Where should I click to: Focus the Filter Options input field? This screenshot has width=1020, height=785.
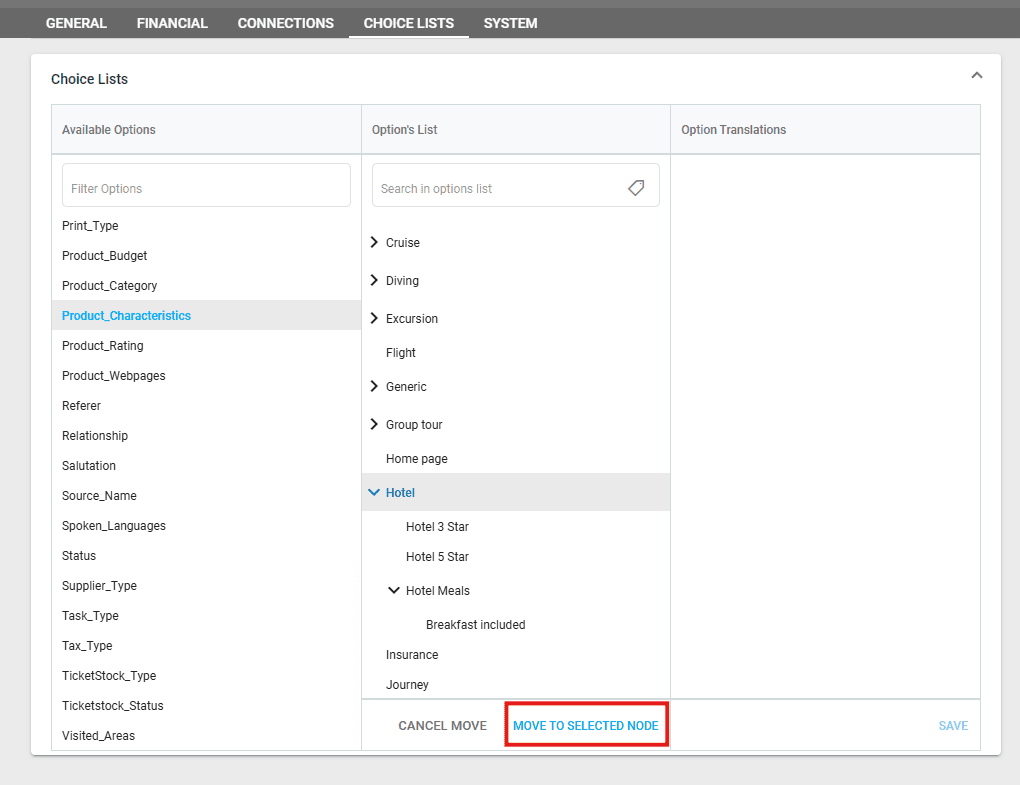206,188
